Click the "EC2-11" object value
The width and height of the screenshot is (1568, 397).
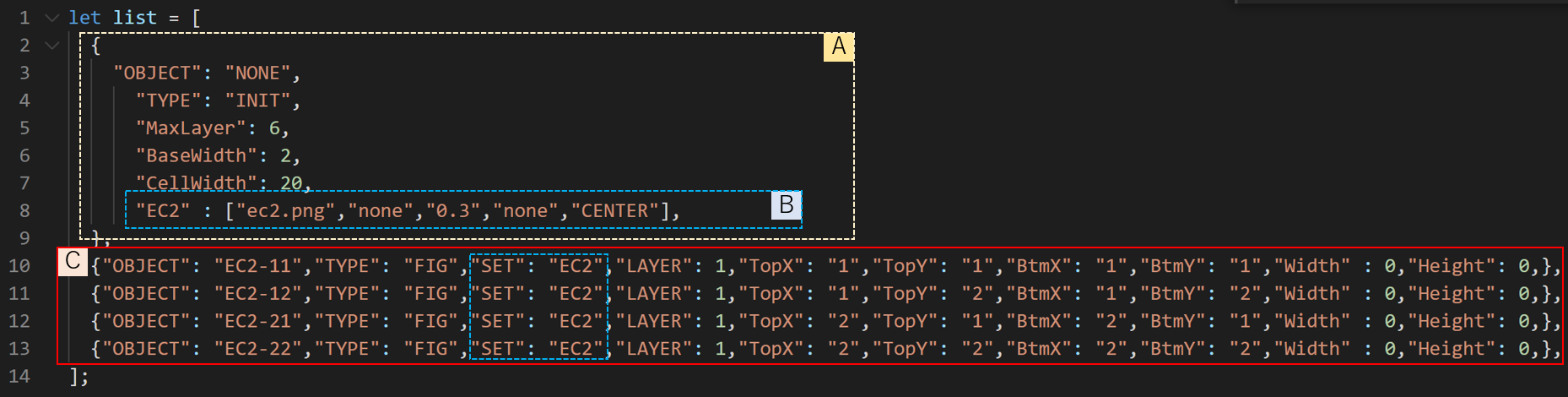(257, 266)
